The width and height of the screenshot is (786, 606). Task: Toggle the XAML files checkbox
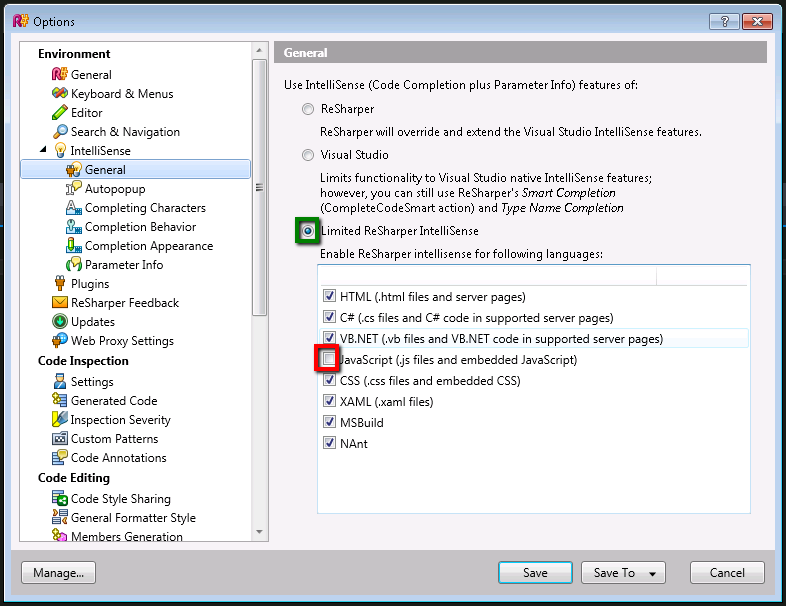coord(329,401)
